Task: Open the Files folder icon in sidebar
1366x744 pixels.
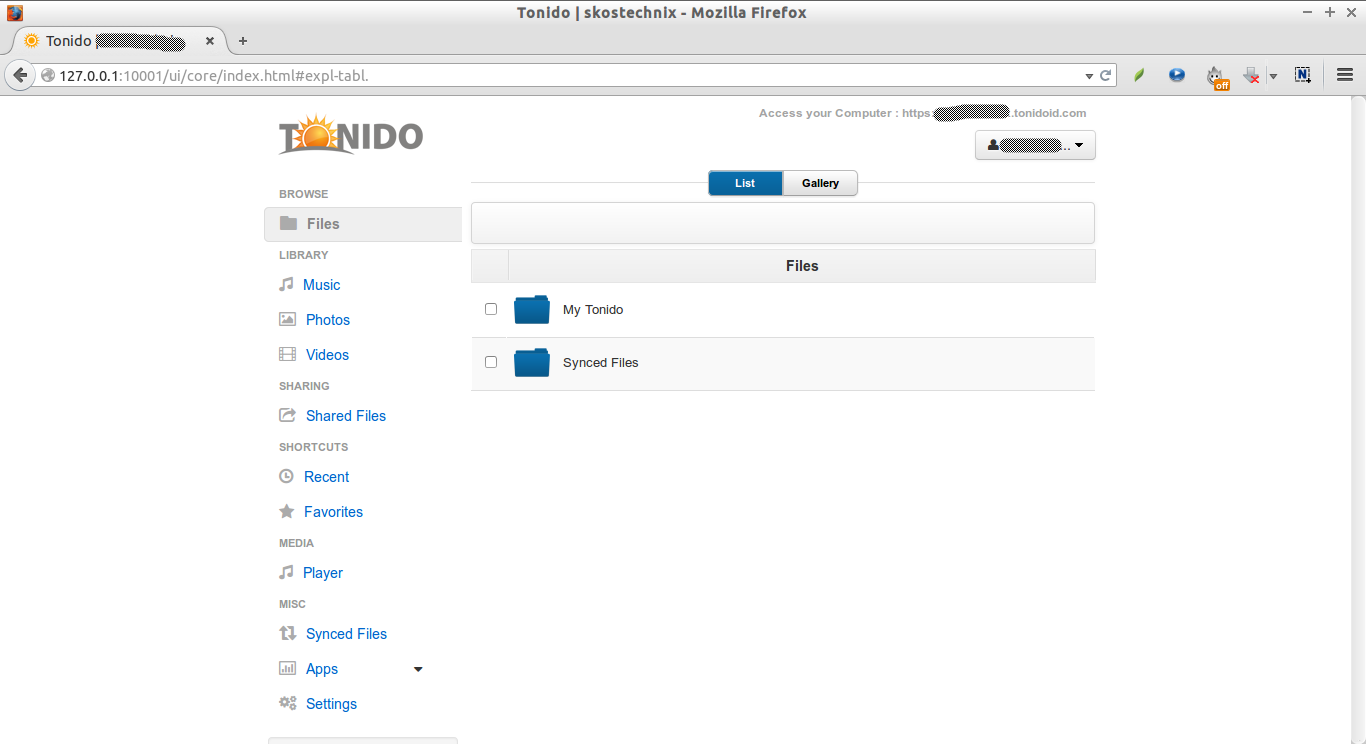Action: pos(288,223)
